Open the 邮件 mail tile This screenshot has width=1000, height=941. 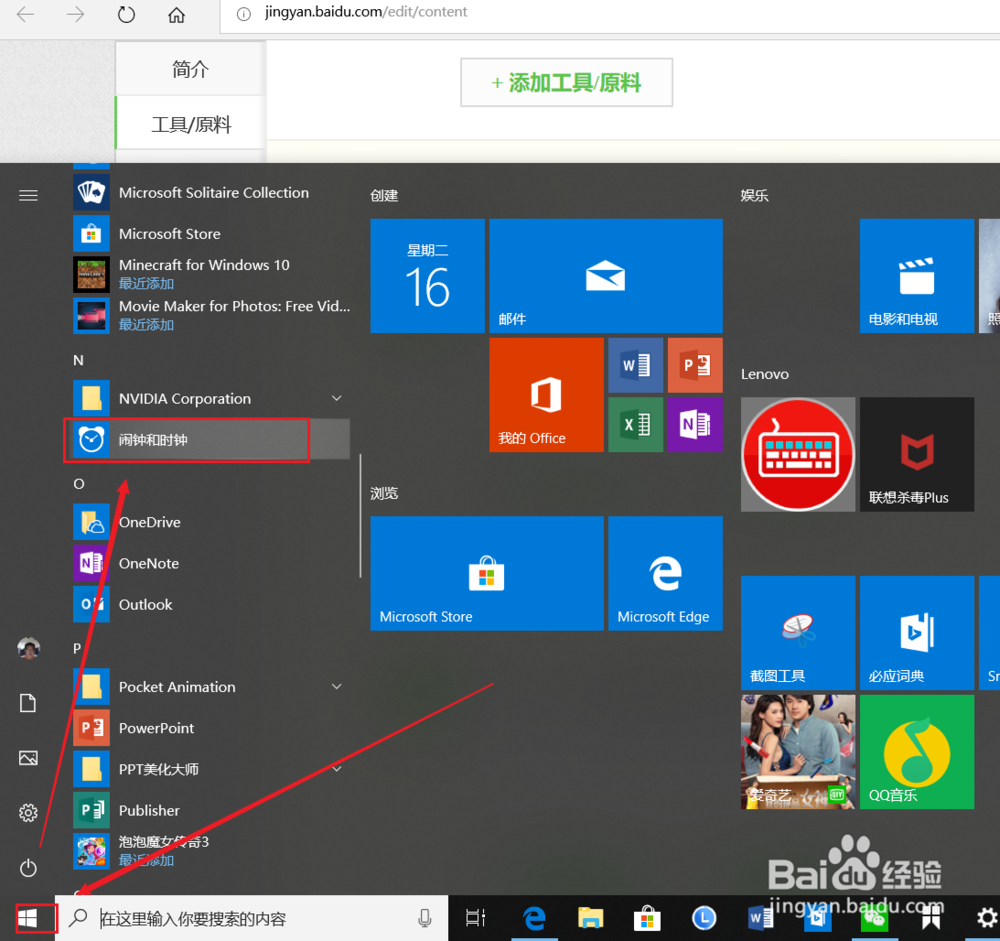coord(606,276)
